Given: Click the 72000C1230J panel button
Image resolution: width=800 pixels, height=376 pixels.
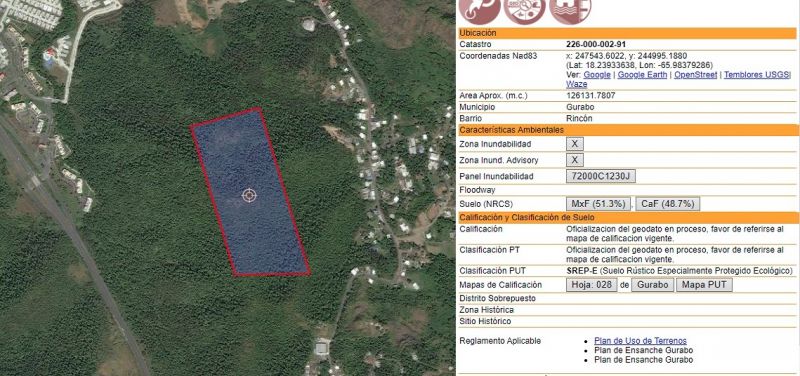Looking at the screenshot, I should coord(601,177).
